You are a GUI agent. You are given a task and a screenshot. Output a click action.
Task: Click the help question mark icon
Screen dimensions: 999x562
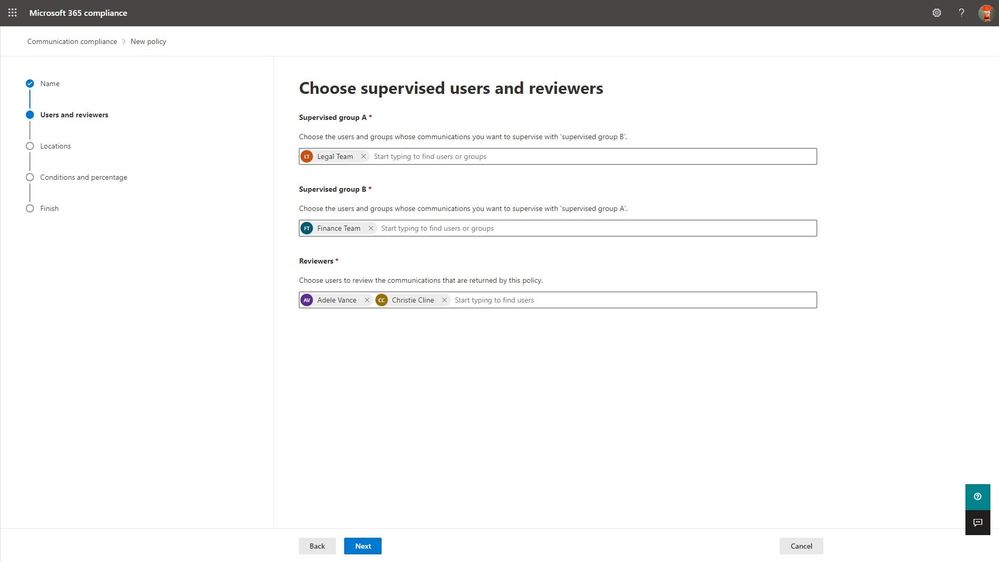pyautogui.click(x=962, y=13)
